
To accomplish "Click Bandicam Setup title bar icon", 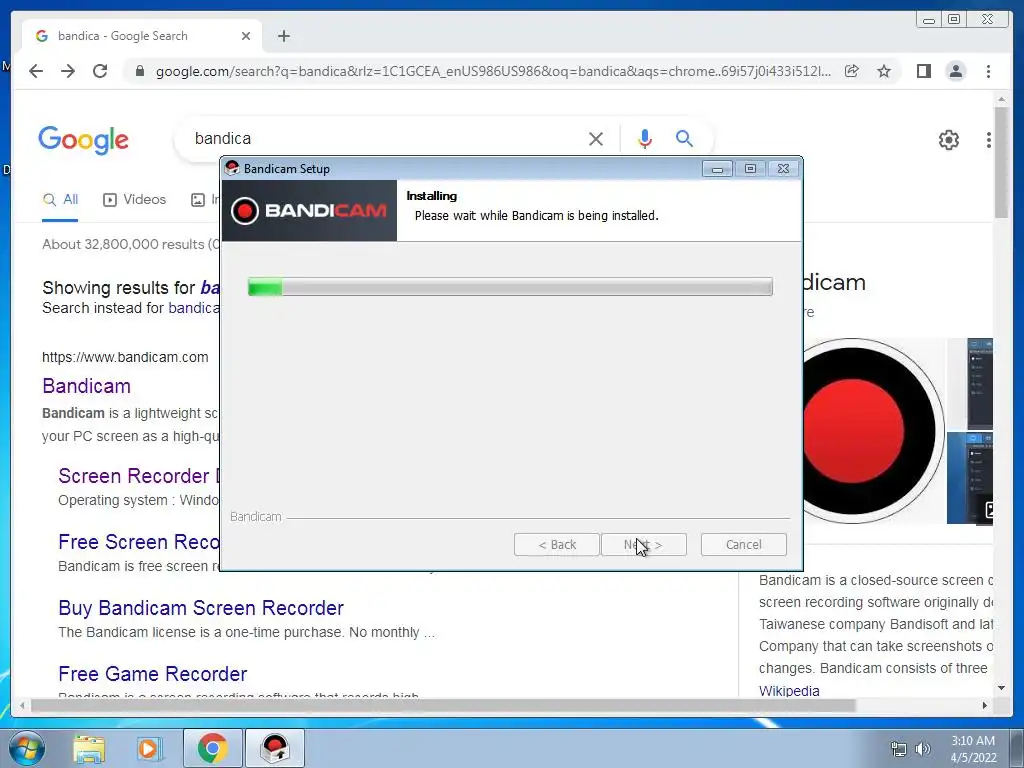I will [232, 168].
